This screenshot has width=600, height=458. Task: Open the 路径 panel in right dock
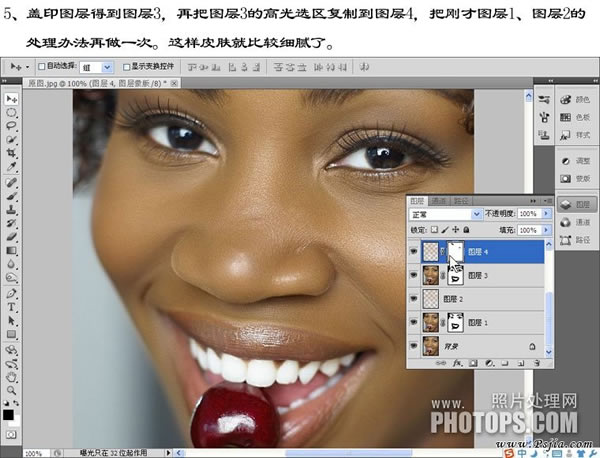point(576,240)
